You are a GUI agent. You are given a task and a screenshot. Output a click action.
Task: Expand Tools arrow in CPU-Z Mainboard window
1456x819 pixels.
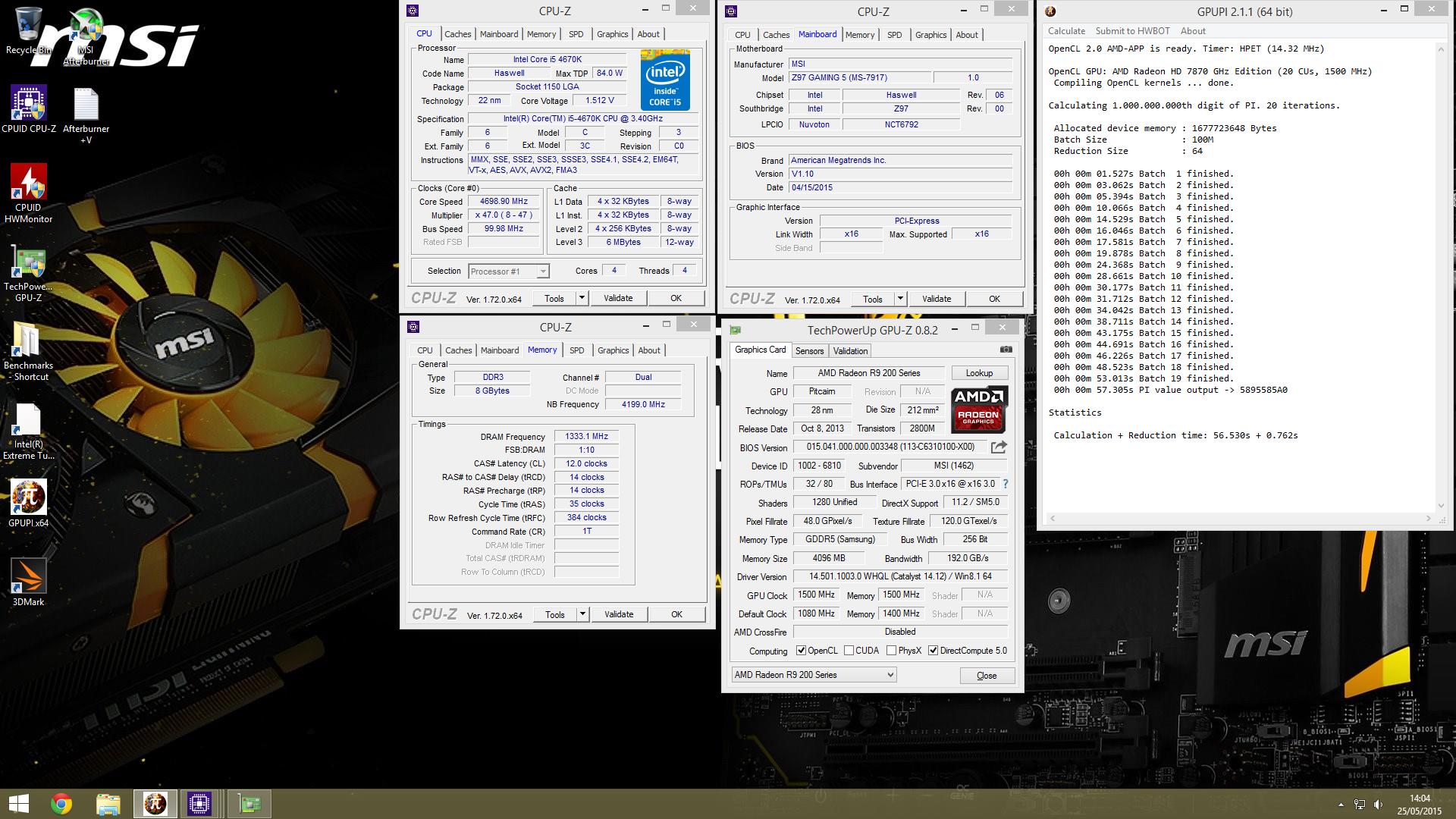(x=900, y=300)
